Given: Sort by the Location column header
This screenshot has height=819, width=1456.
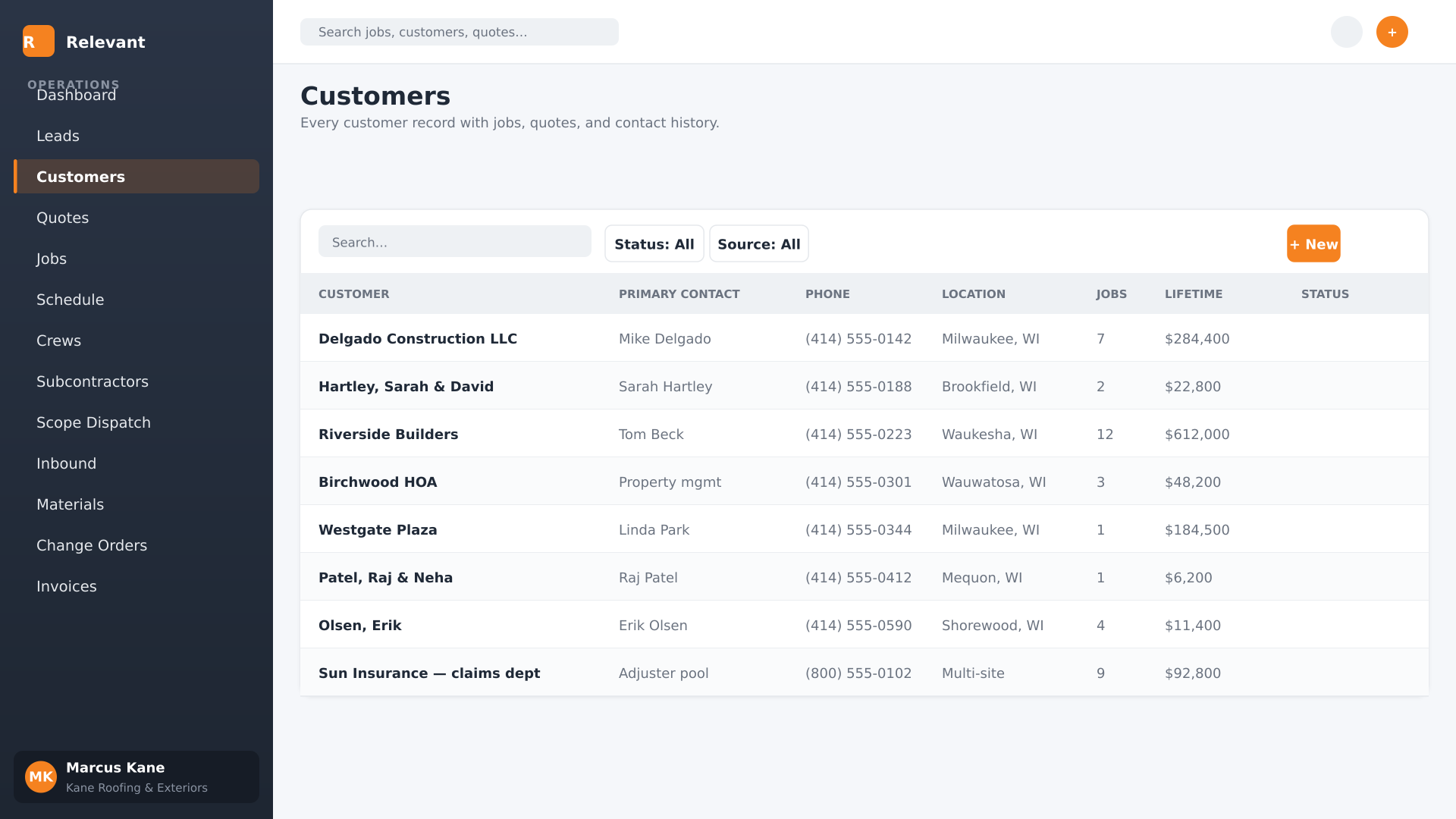Looking at the screenshot, I should click(x=973, y=294).
